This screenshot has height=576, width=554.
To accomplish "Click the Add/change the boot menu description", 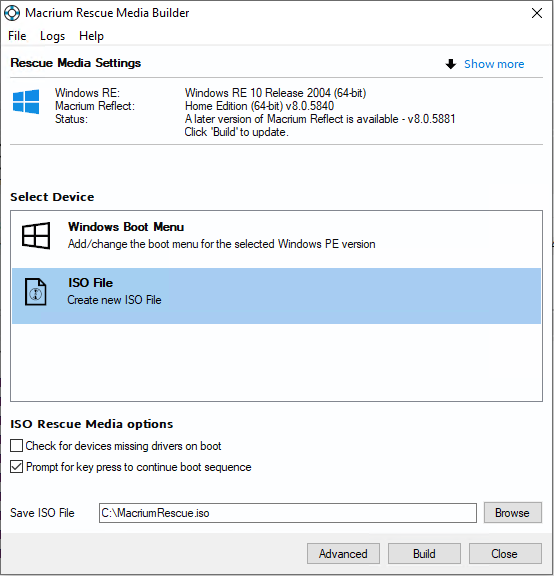I will coord(222,244).
